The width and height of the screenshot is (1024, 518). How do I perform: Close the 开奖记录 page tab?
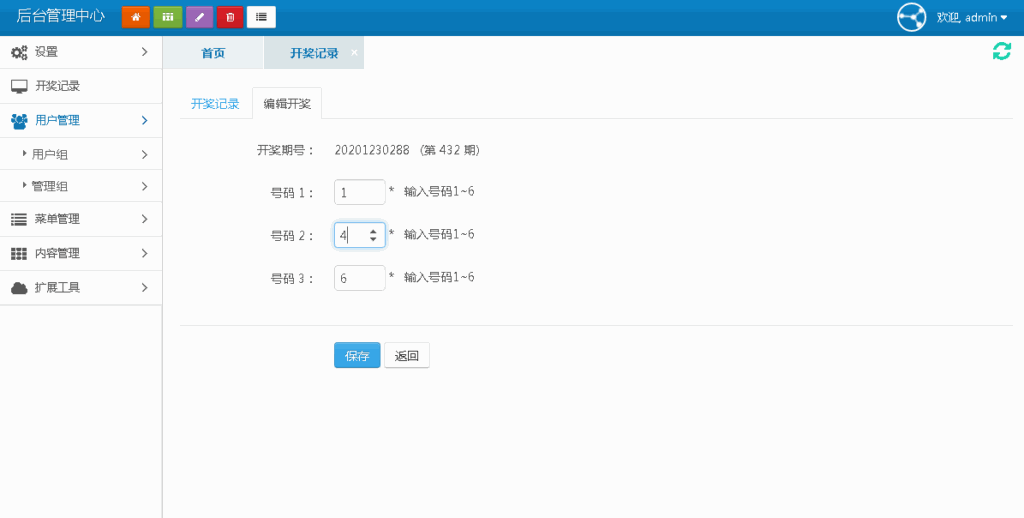pyautogui.click(x=355, y=52)
